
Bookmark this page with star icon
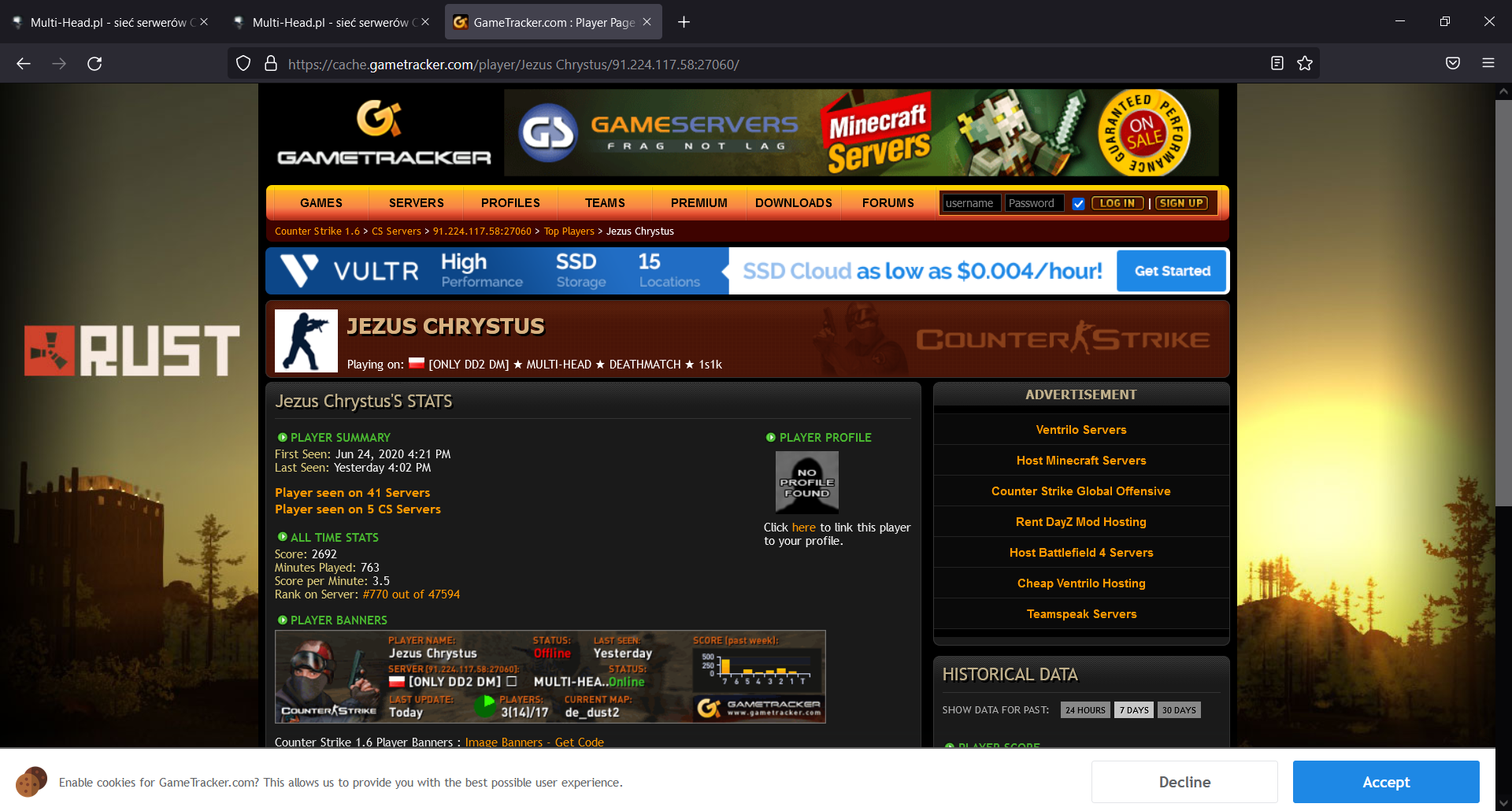tap(1305, 64)
